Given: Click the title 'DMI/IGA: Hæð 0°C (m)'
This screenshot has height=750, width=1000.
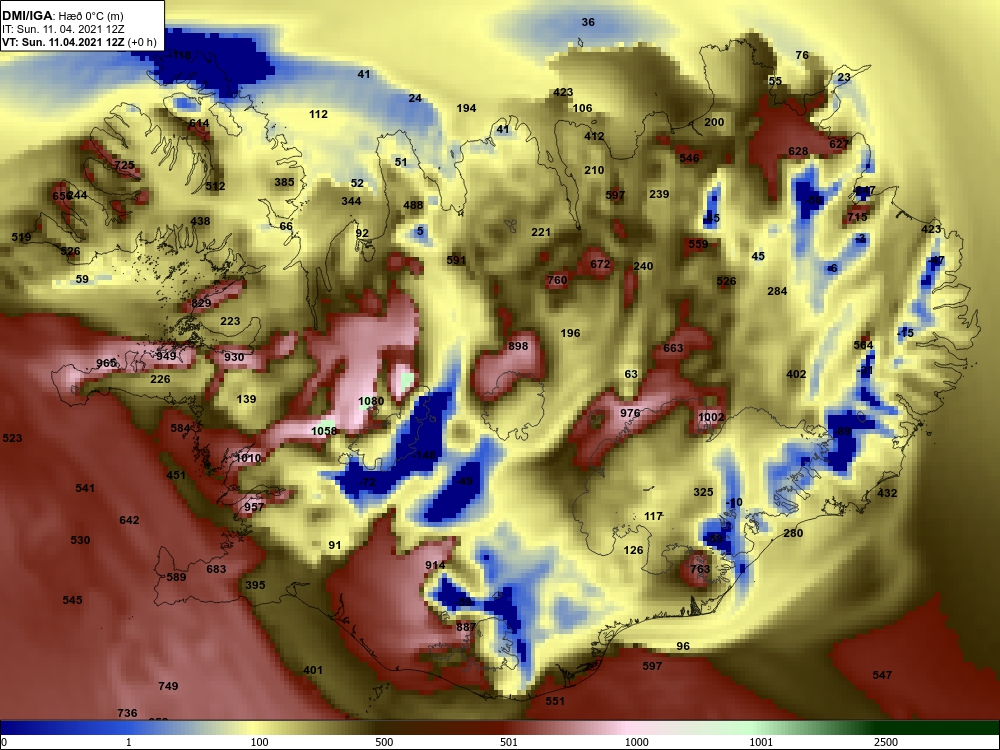Looking at the screenshot, I should point(63,15).
